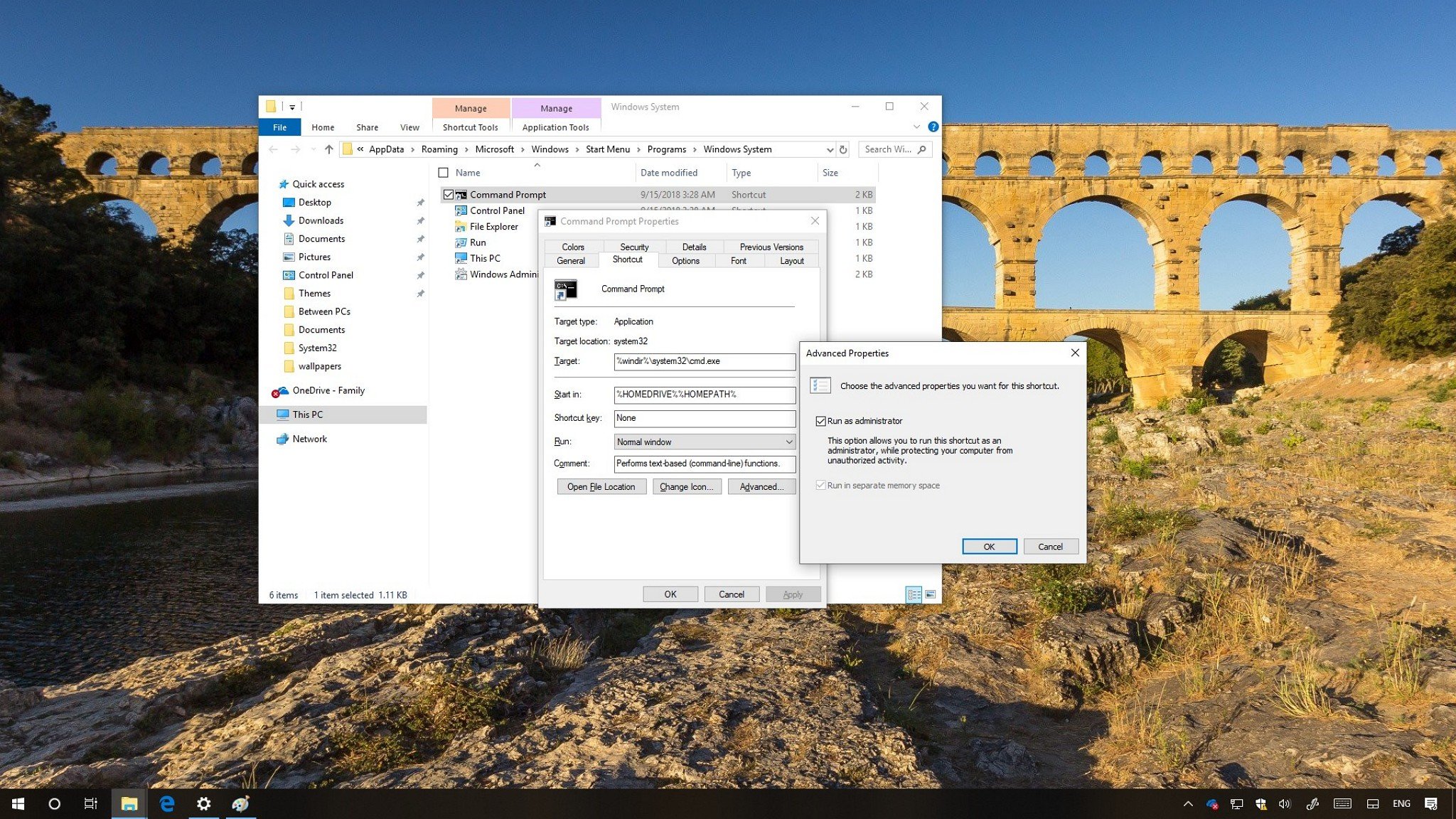This screenshot has width=1456, height=819.
Task: Click OK in Advanced Properties dialog
Action: pyautogui.click(x=989, y=546)
